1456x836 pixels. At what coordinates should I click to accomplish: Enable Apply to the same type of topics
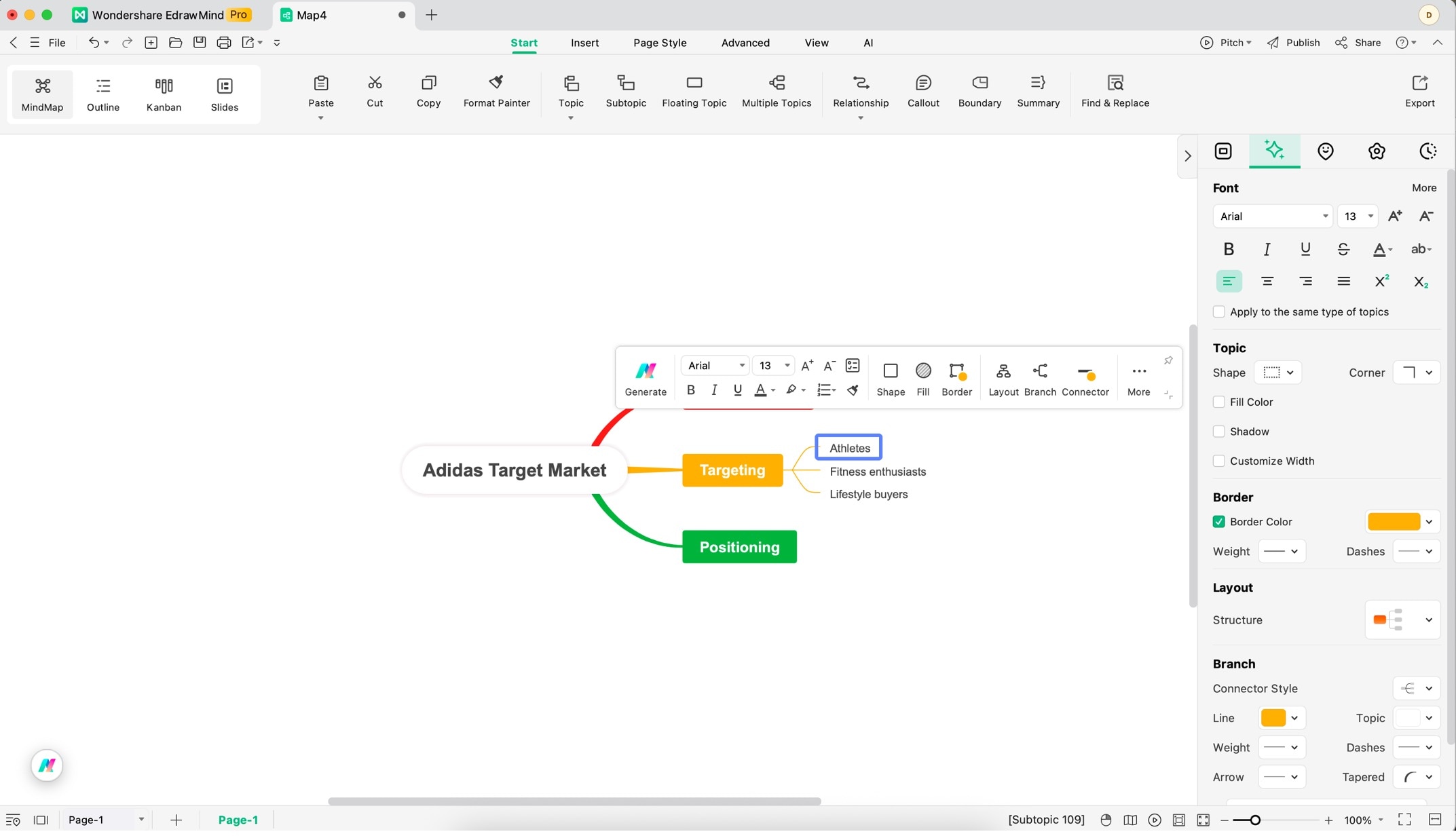[x=1218, y=311]
